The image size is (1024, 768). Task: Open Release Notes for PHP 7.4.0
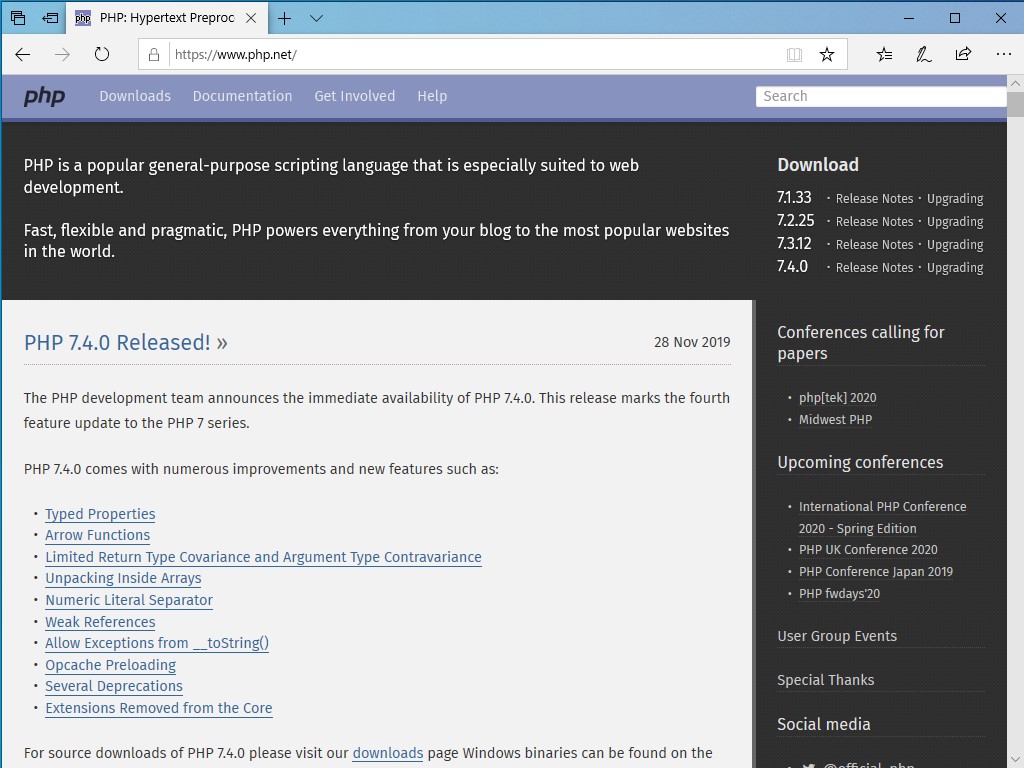coord(875,267)
